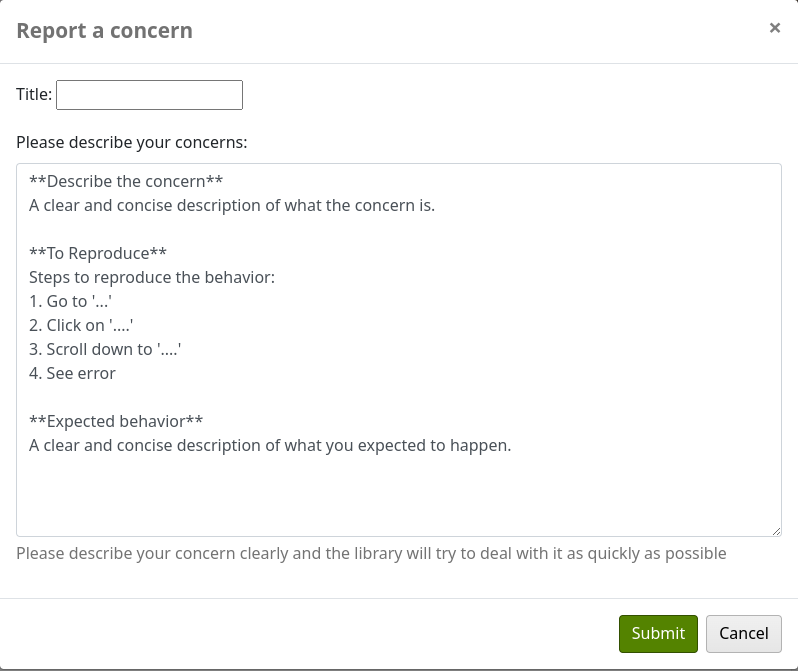Place cursor on '4. See error' line
Viewport: 798px width, 671px height.
click(x=72, y=373)
